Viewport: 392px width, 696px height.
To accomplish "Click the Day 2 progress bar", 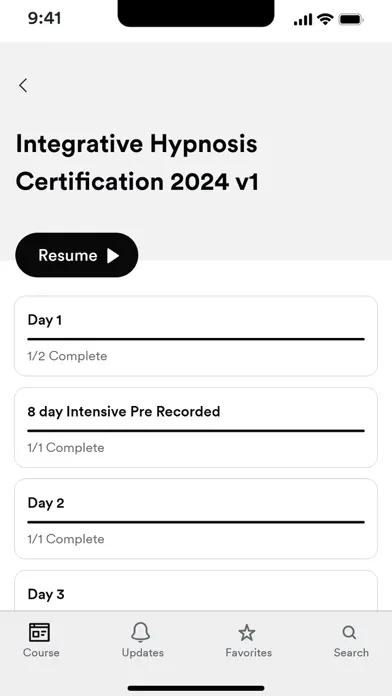I will [x=196, y=522].
